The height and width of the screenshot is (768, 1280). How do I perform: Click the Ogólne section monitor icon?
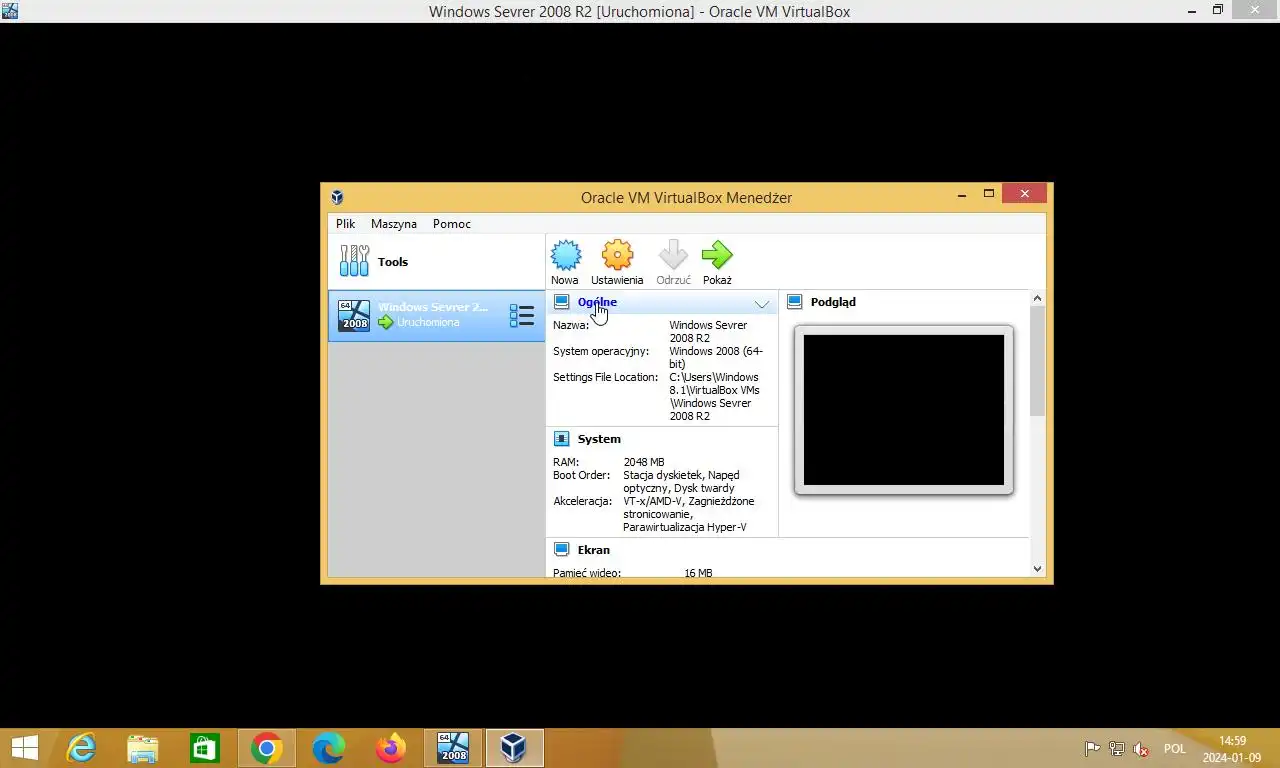(x=562, y=302)
